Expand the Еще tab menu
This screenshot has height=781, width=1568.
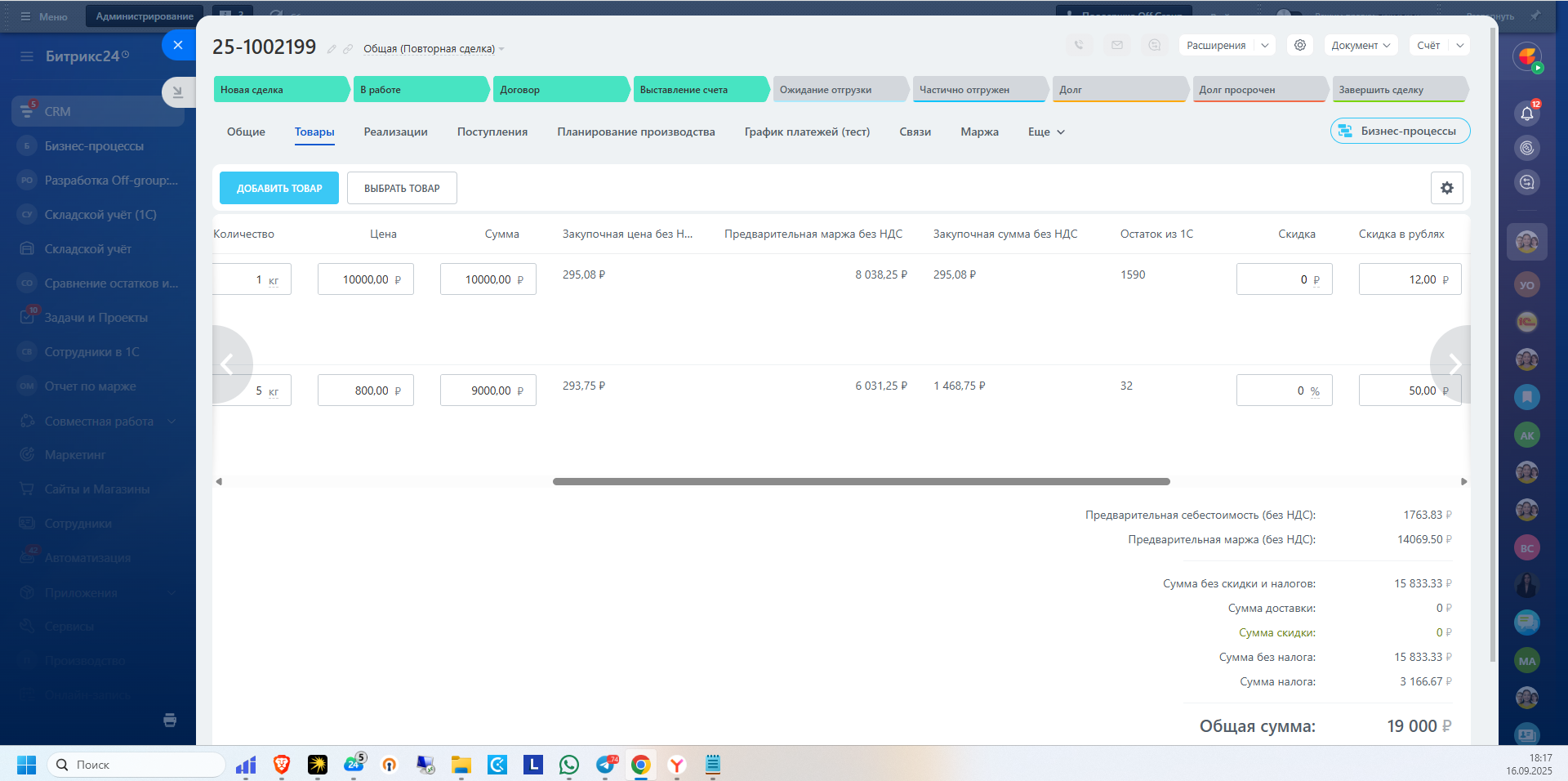[1046, 132]
